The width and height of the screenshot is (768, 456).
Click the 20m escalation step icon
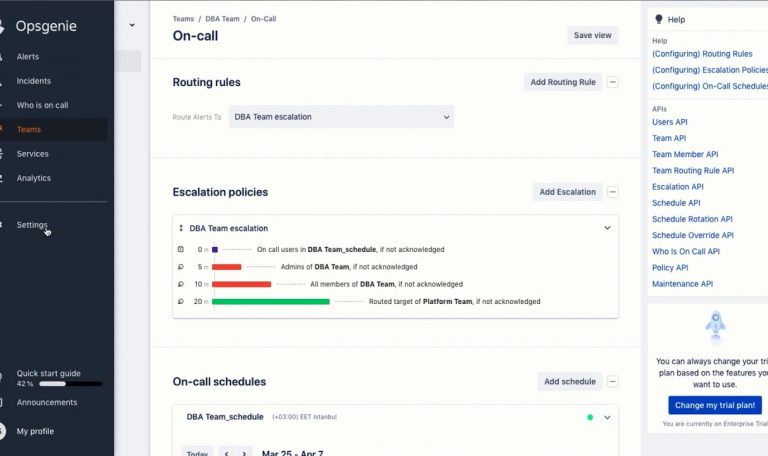(181, 301)
